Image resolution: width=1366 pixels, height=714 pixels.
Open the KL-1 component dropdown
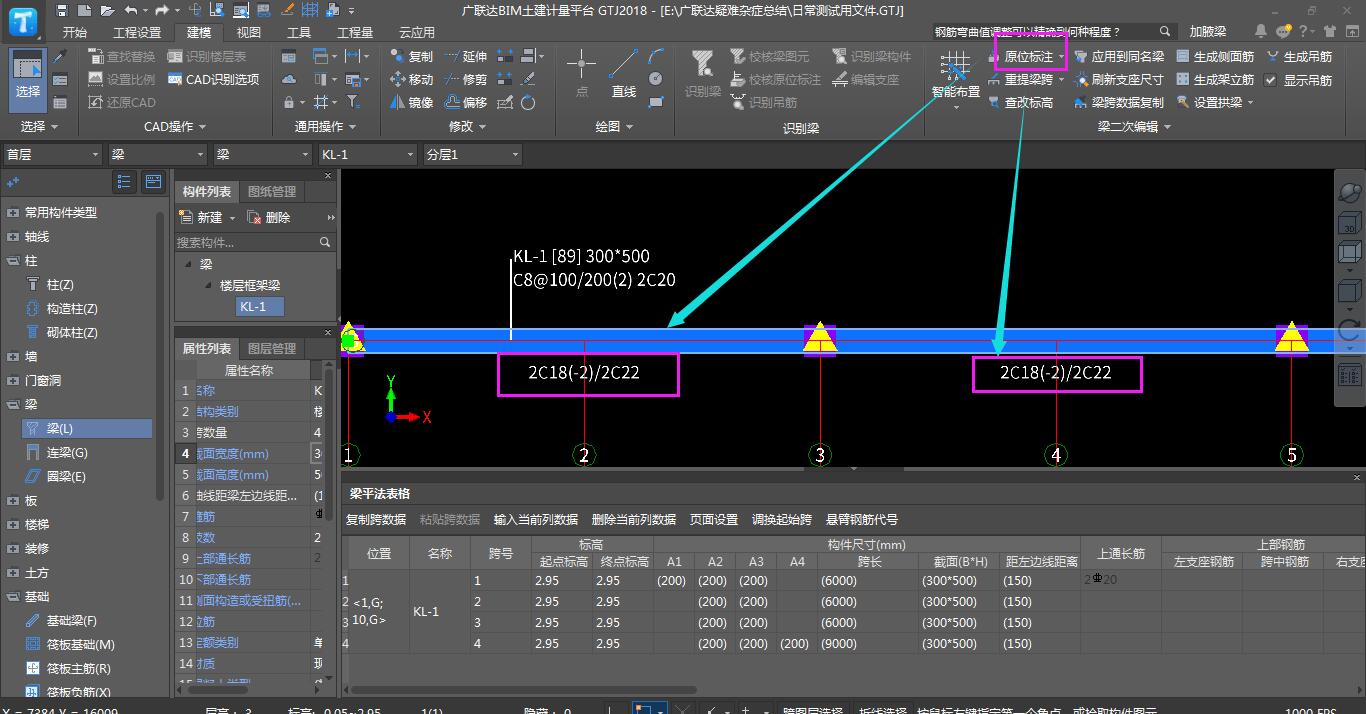point(366,155)
